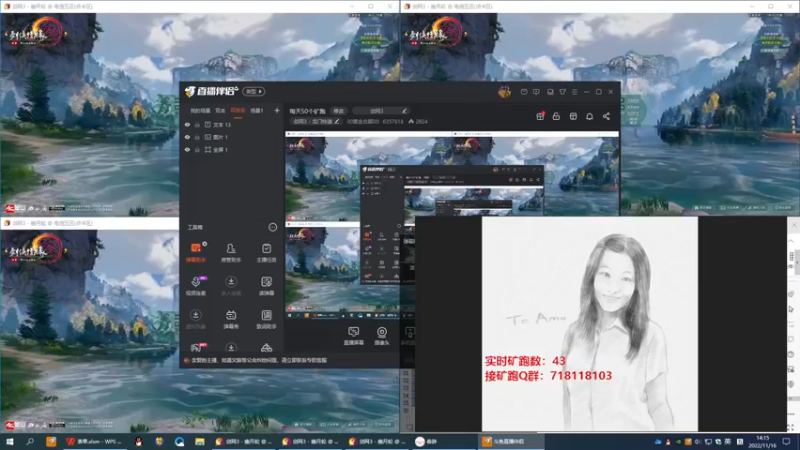Screen dimensions: 800x450
Task: Open the notification center icon
Action: [787, 442]
